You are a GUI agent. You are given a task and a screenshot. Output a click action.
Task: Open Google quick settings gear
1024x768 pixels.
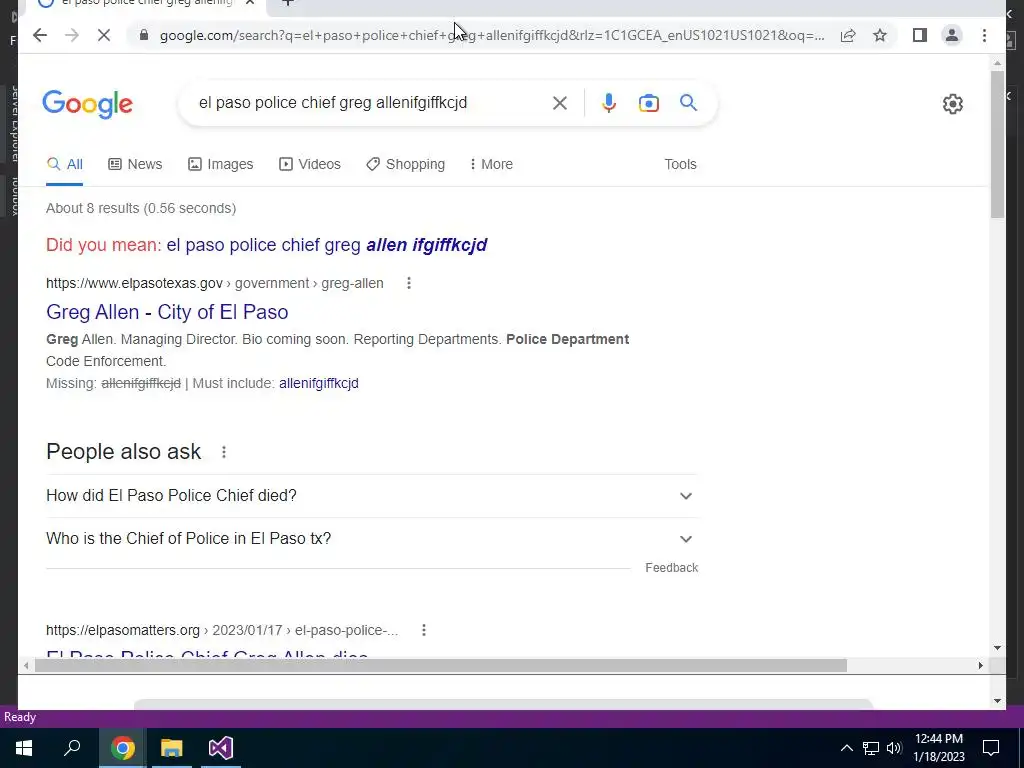click(x=953, y=104)
